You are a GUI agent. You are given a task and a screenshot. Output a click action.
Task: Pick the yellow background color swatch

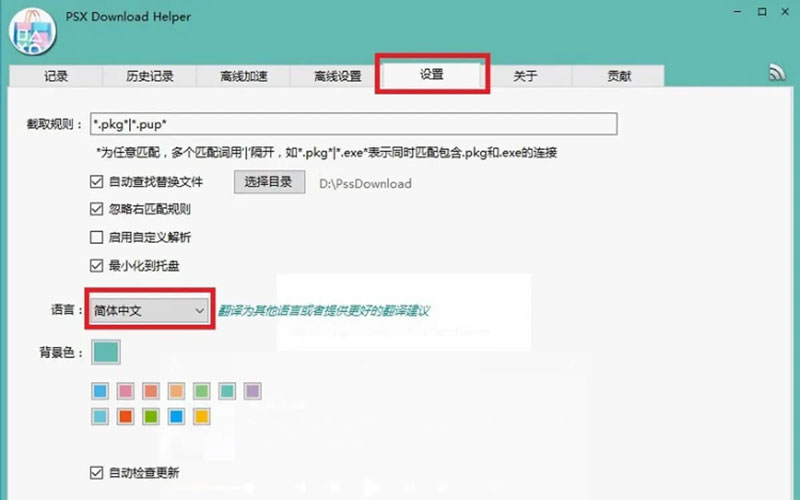coord(201,415)
